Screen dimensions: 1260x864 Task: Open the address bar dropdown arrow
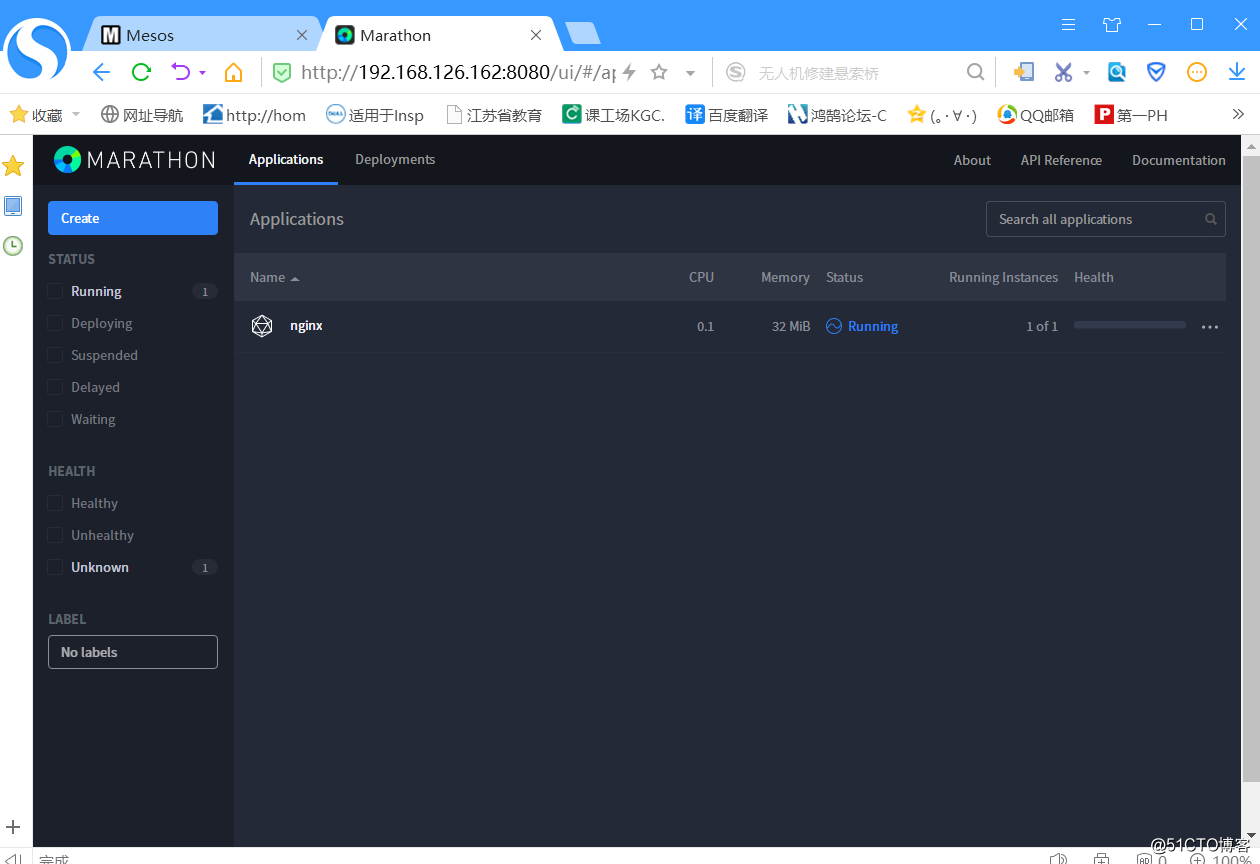click(690, 73)
